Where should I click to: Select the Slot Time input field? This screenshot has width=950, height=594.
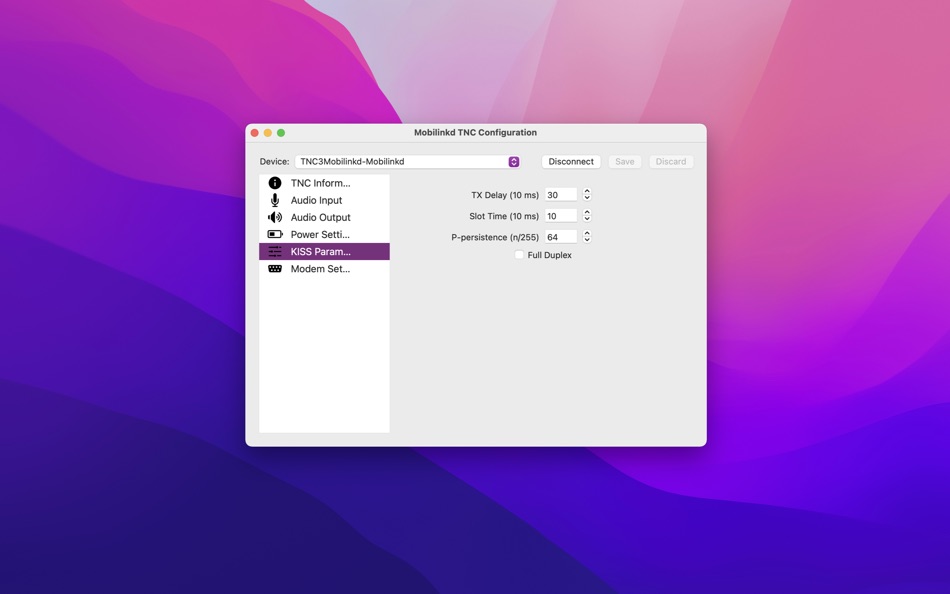point(562,215)
